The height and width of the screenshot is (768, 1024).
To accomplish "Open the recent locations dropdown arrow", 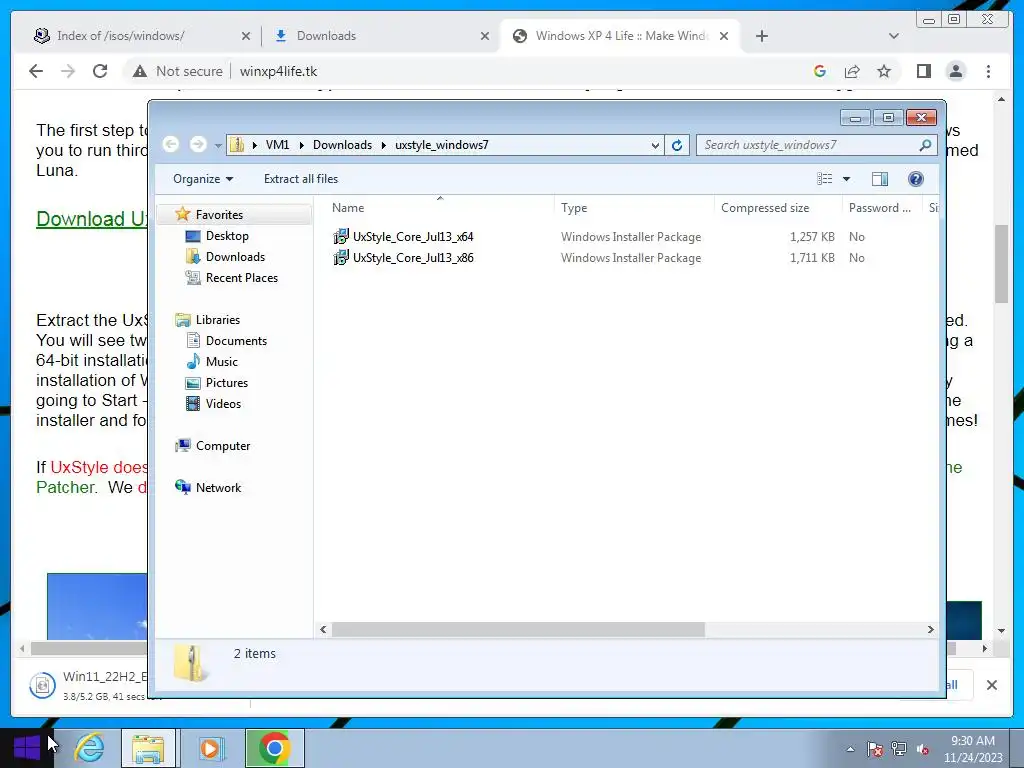I will (218, 145).
